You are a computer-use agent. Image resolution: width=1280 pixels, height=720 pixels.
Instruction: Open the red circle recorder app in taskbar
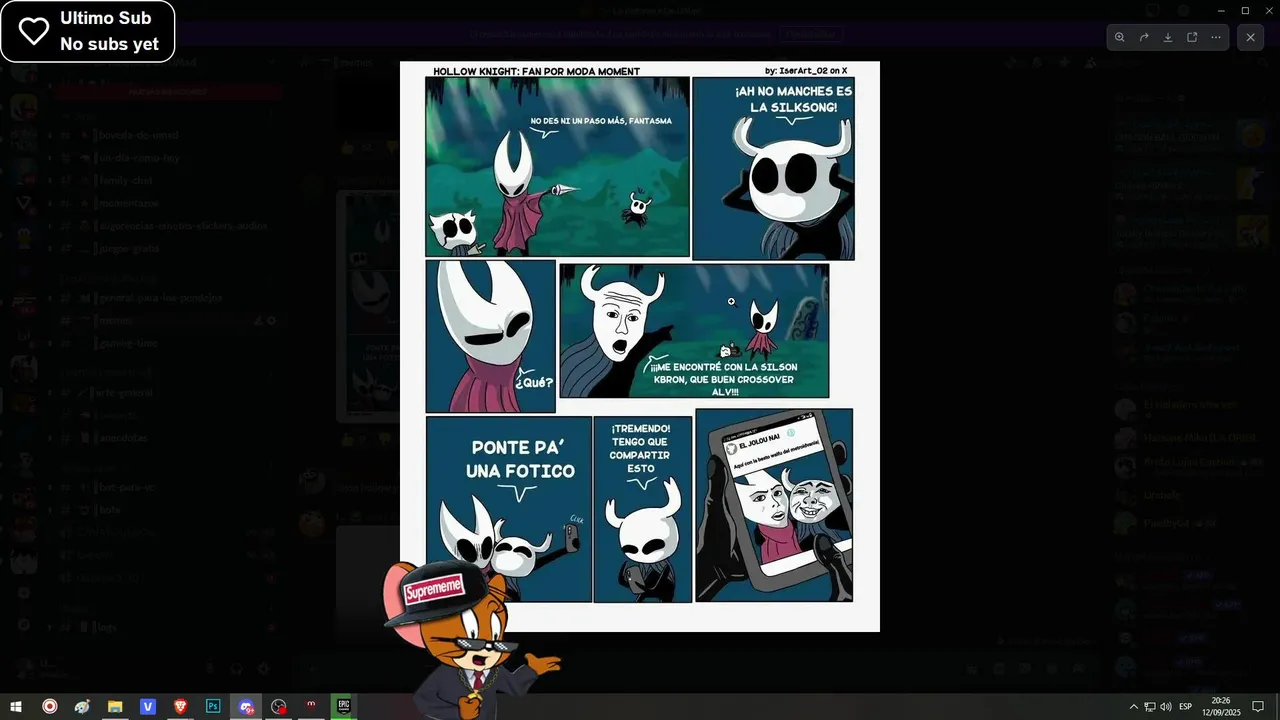click(x=49, y=706)
